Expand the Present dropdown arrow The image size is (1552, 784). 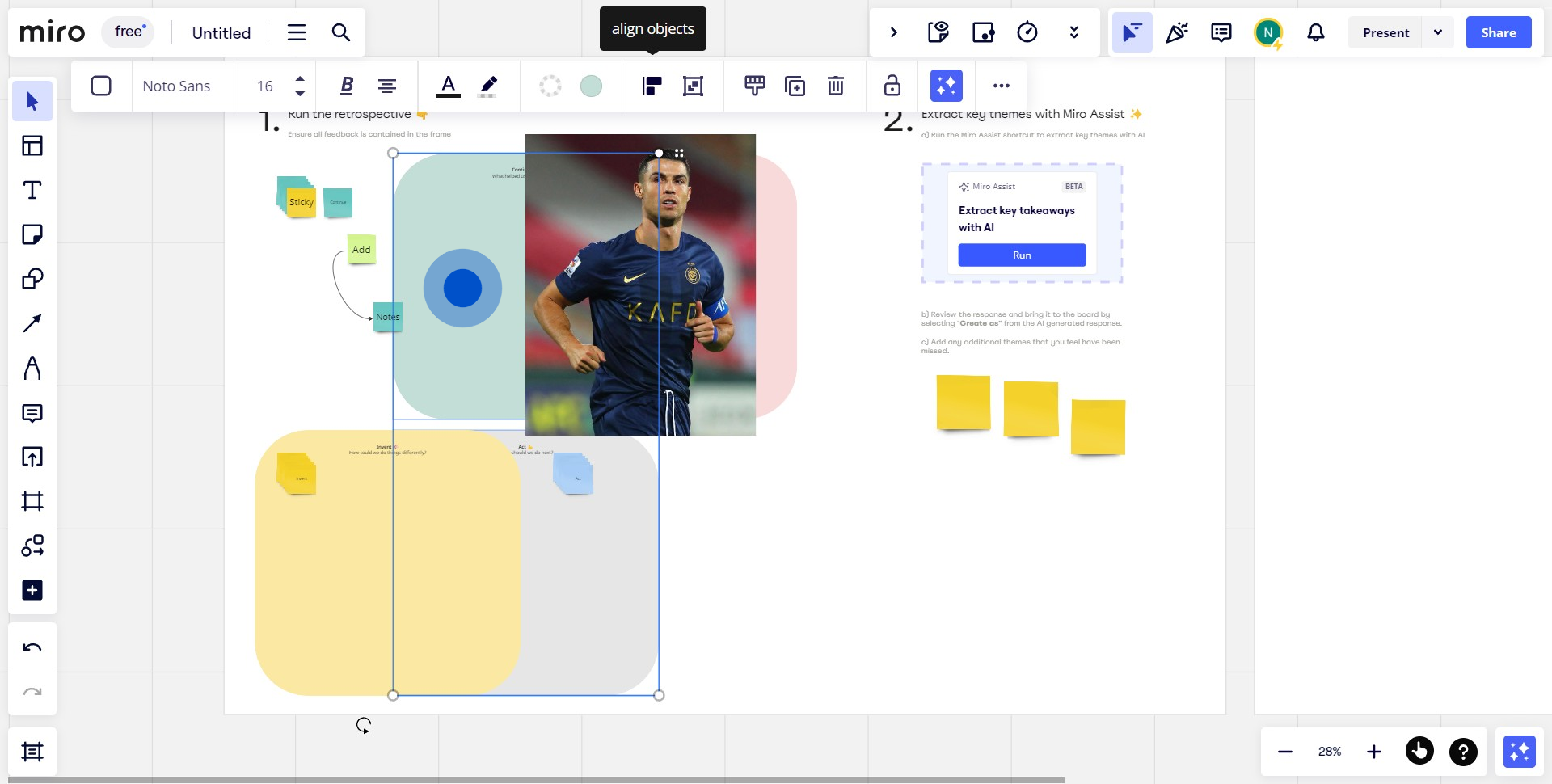click(x=1438, y=32)
